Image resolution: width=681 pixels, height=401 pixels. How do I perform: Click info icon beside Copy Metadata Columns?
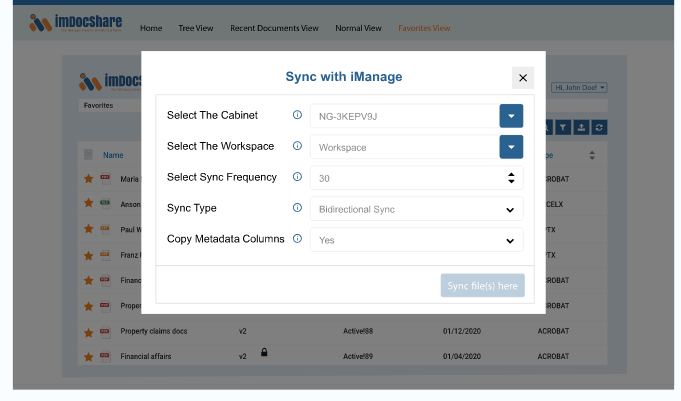[x=297, y=239]
